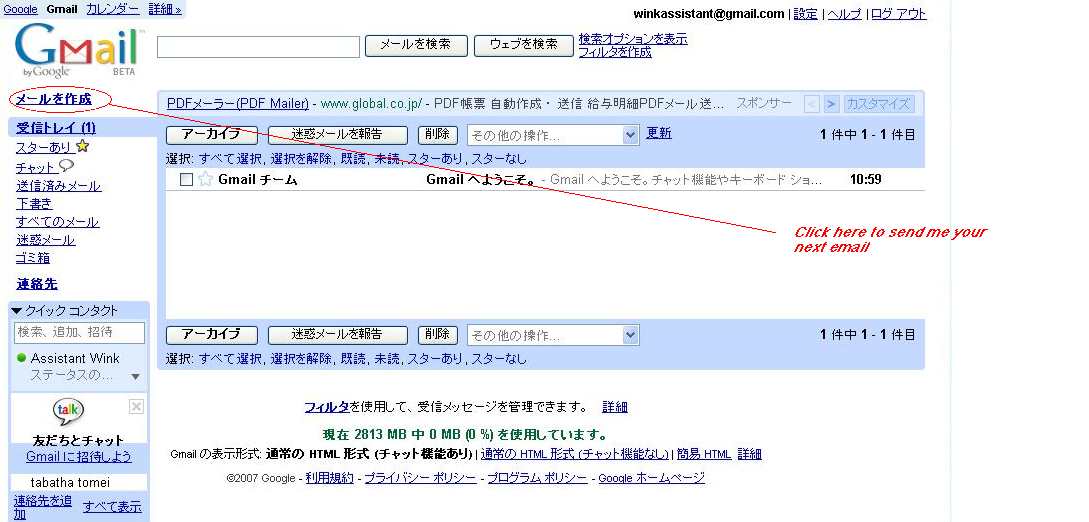Open Google ホームページ link

click(x=651, y=478)
